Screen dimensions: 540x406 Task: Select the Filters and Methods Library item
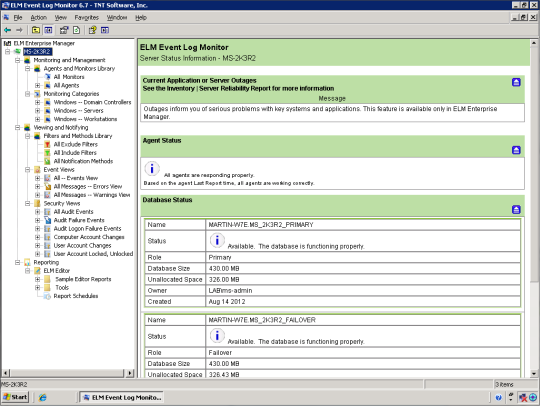click(78, 136)
